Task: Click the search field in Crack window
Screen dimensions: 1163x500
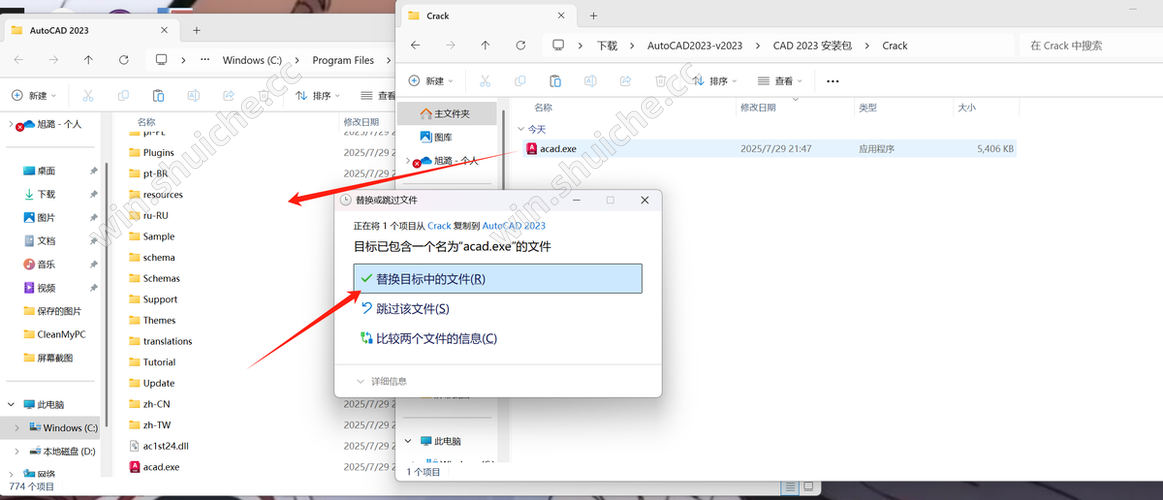Action: pyautogui.click(x=1090, y=45)
